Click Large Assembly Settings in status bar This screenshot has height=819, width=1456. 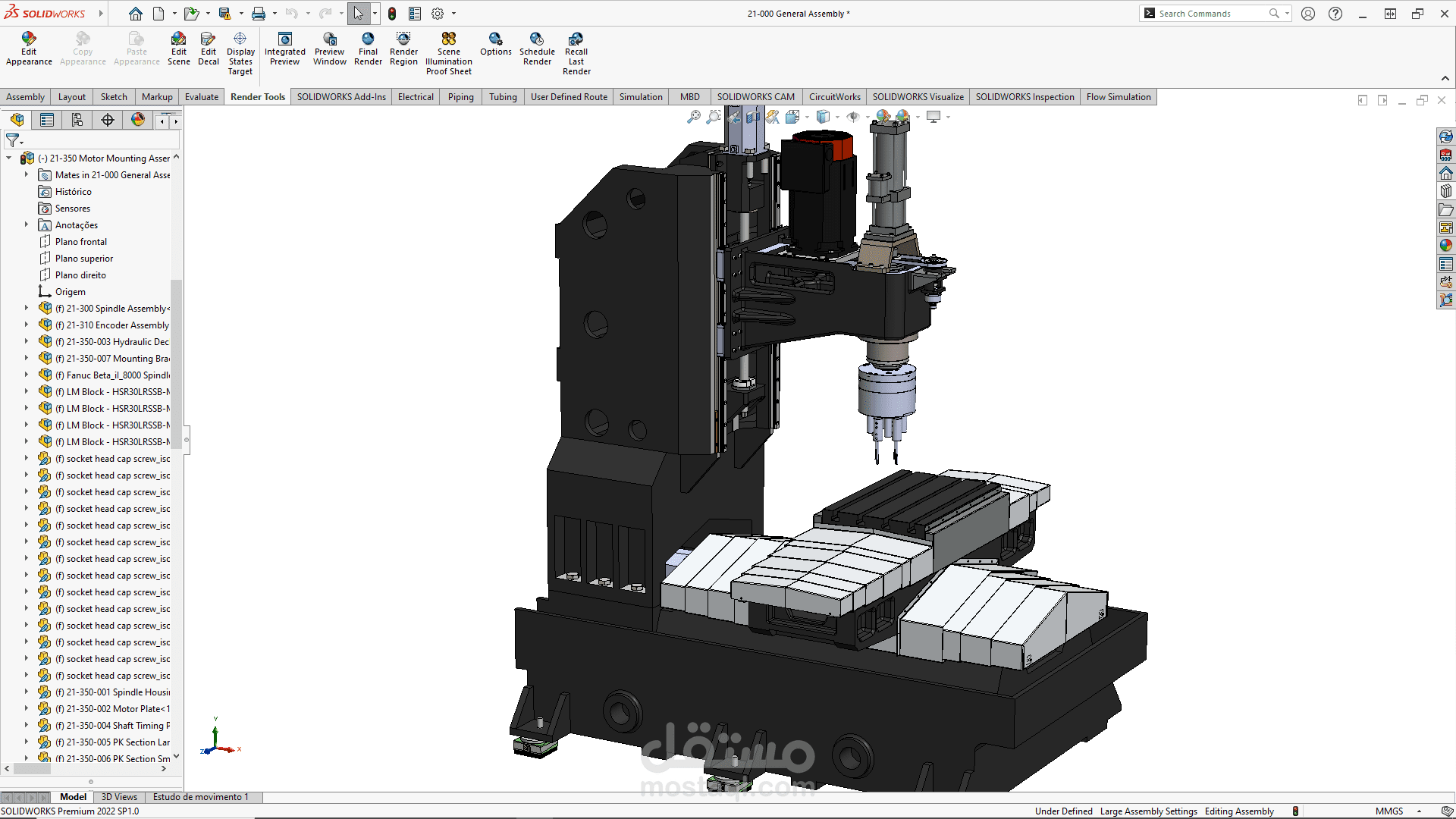click(x=1148, y=811)
